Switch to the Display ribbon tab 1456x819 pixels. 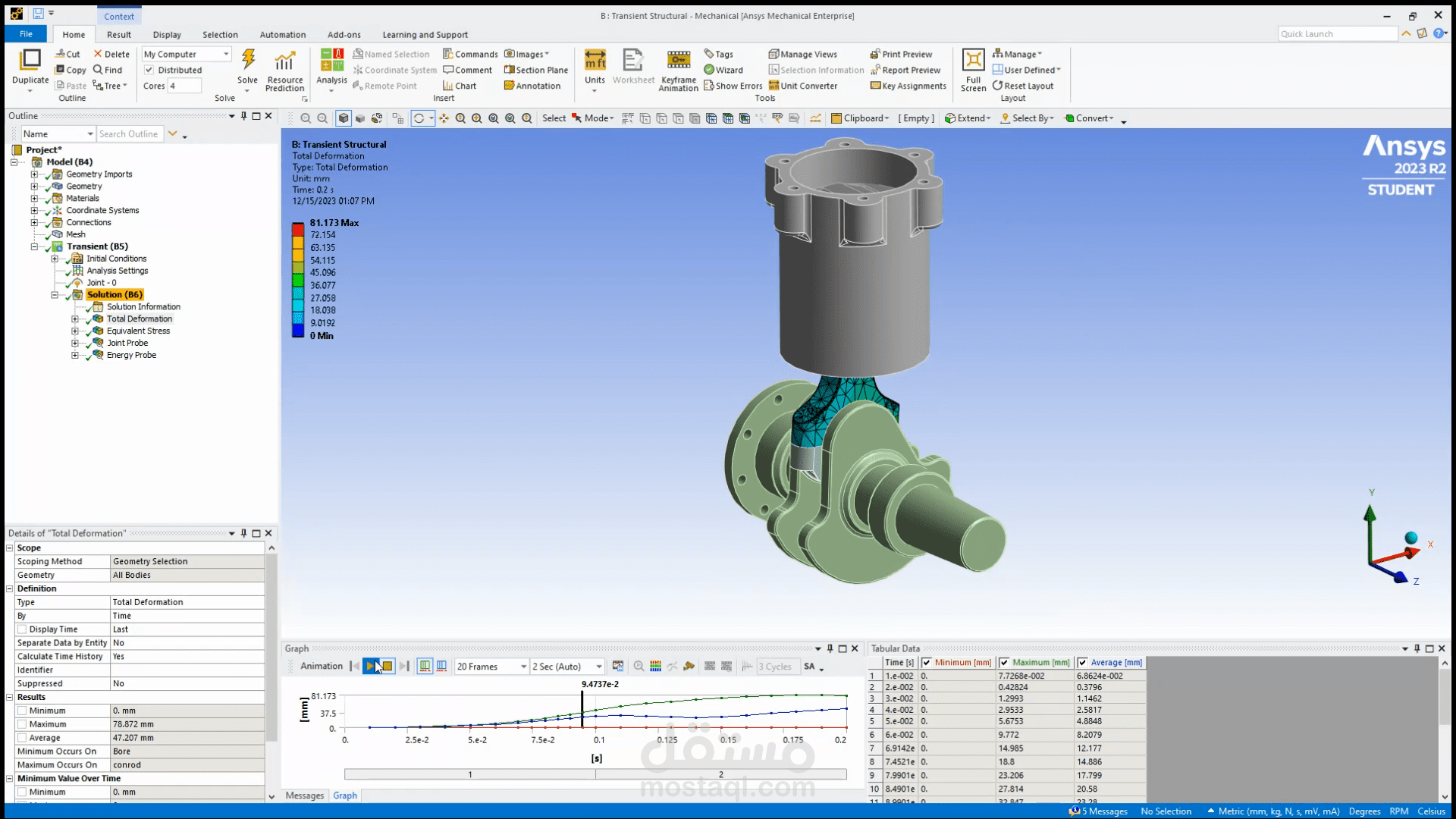pyautogui.click(x=167, y=34)
